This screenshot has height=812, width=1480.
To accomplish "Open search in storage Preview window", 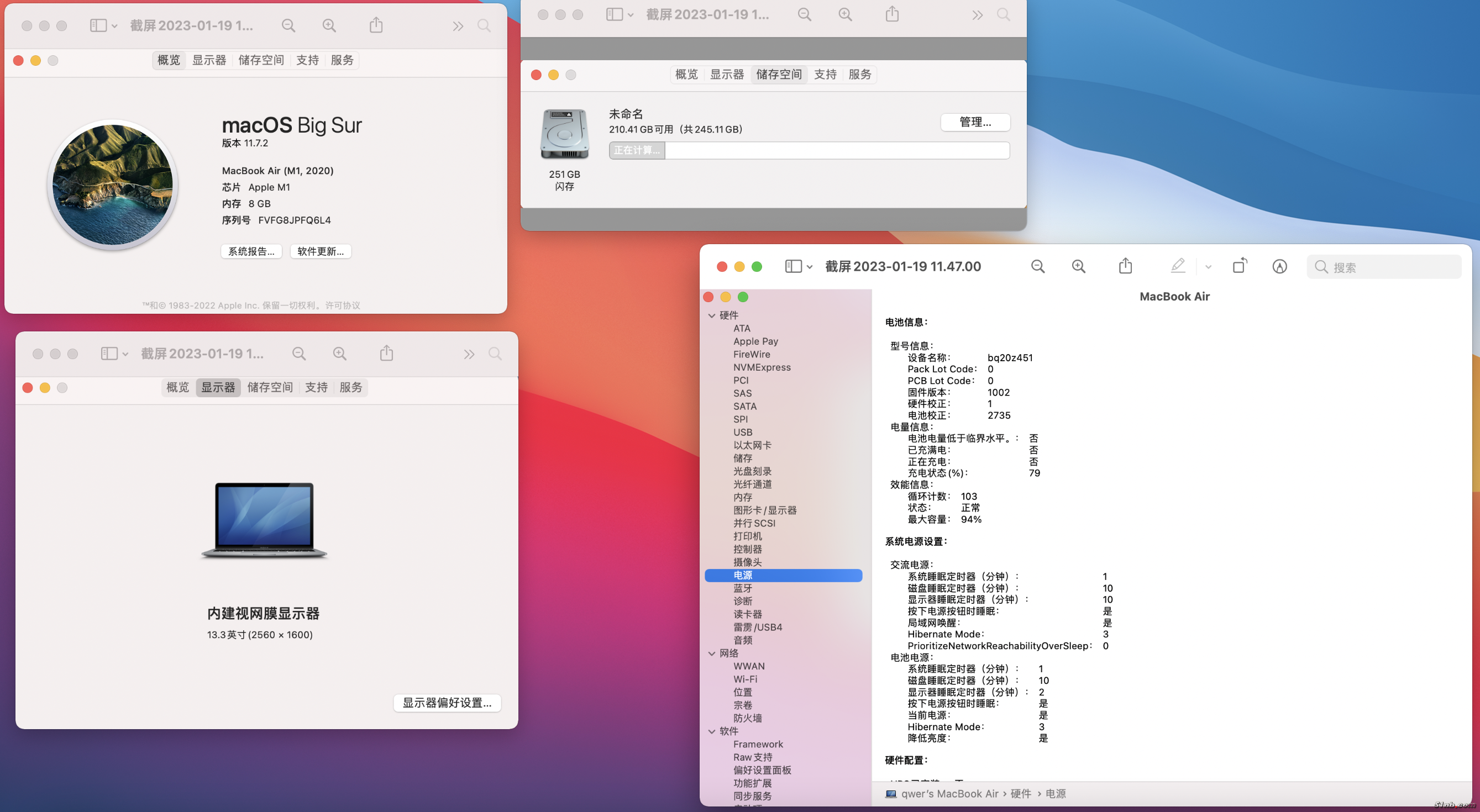I will pyautogui.click(x=1003, y=14).
